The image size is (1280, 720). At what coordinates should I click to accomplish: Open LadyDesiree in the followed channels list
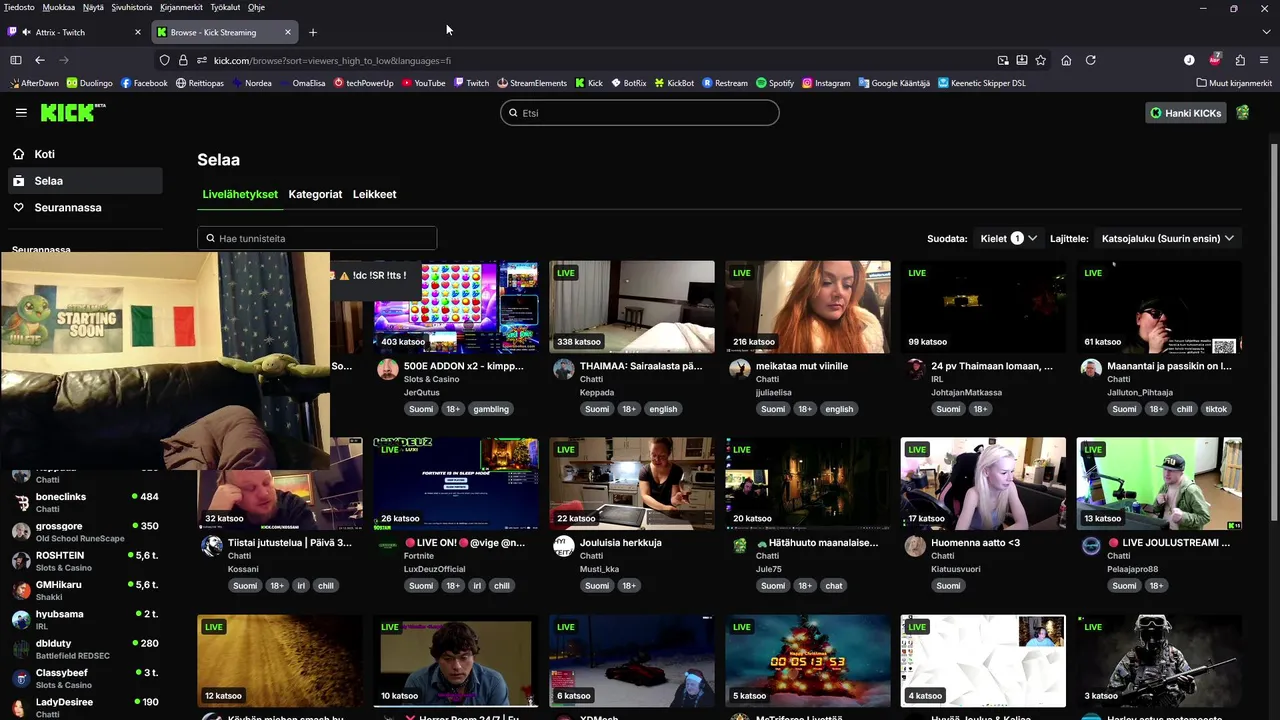tap(85, 707)
